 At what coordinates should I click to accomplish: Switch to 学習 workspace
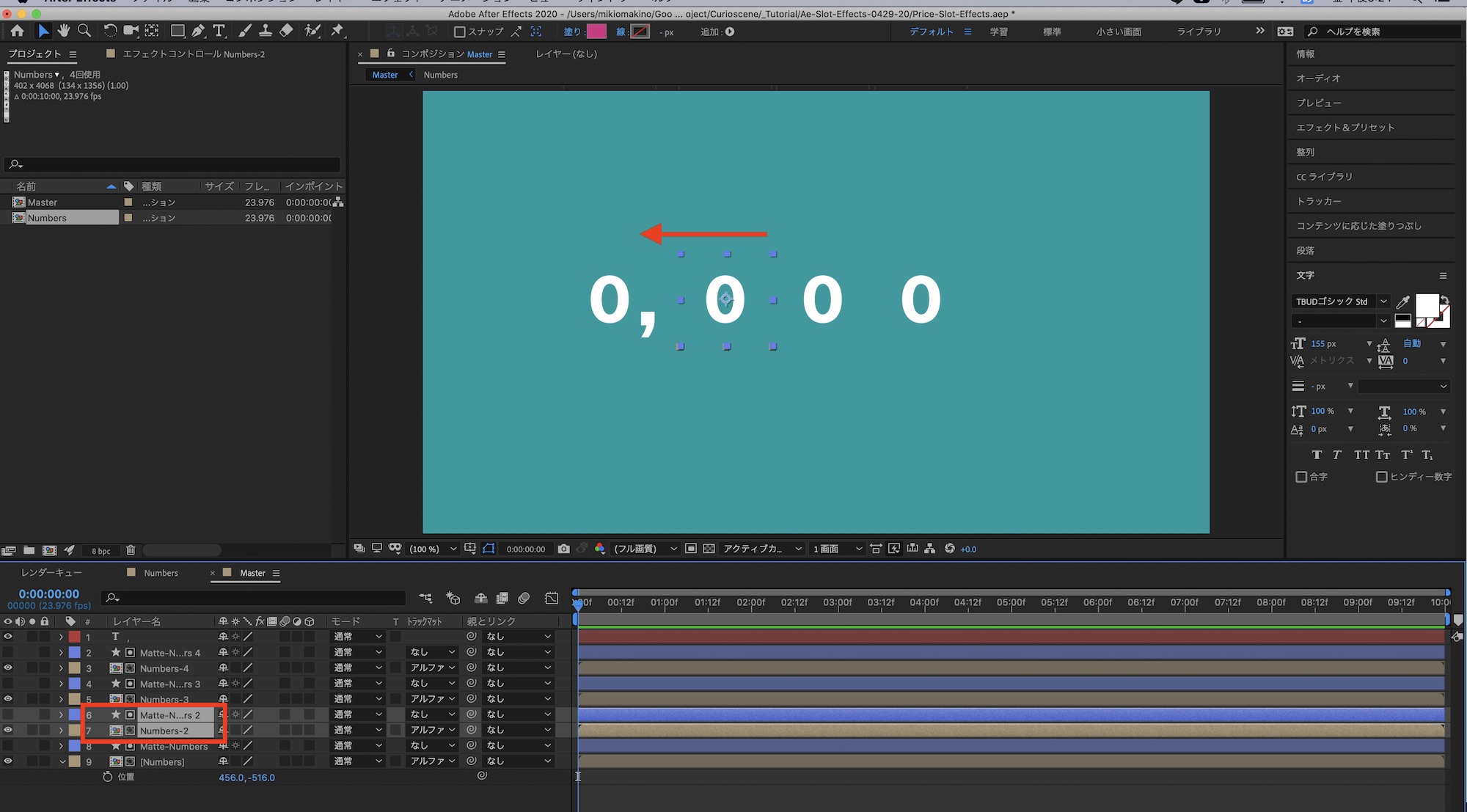pos(998,32)
